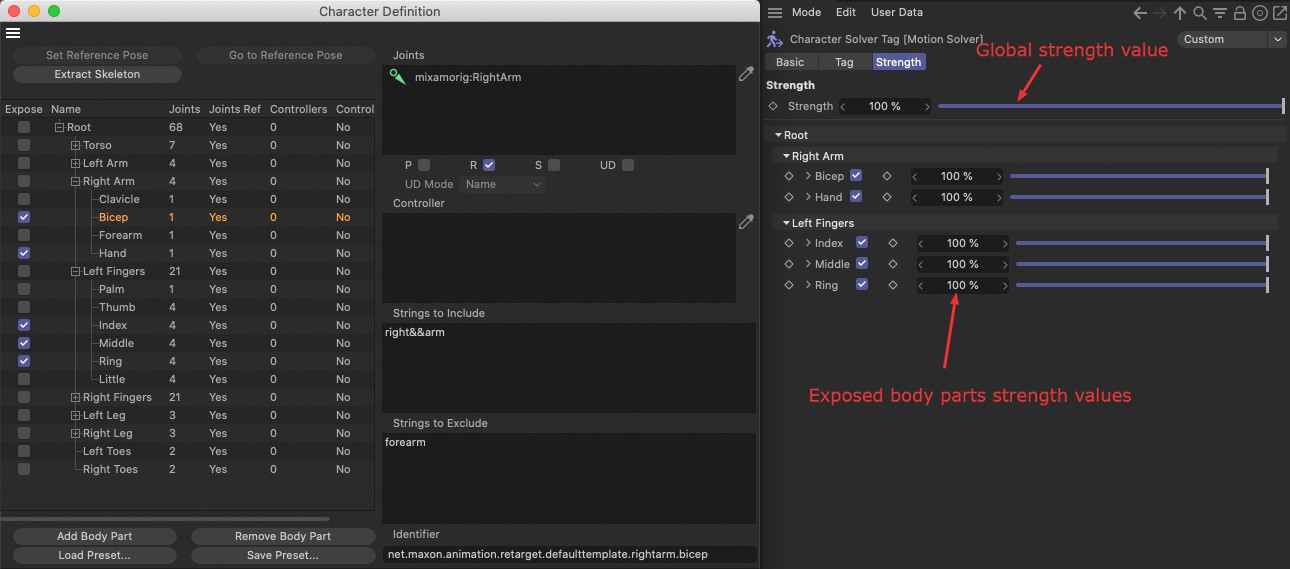Click the Hand strength value keyframe diamond
The image size is (1290, 569).
click(x=886, y=197)
